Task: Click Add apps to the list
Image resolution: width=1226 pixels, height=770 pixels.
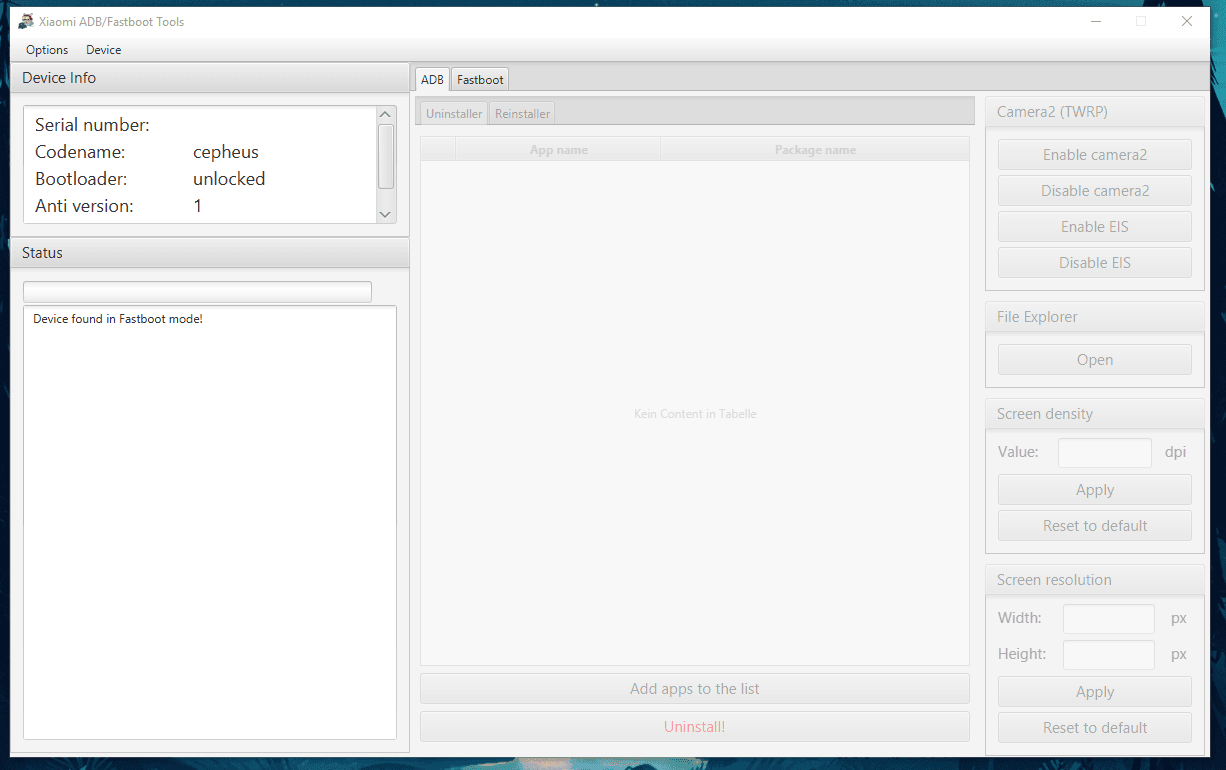Action: click(695, 689)
